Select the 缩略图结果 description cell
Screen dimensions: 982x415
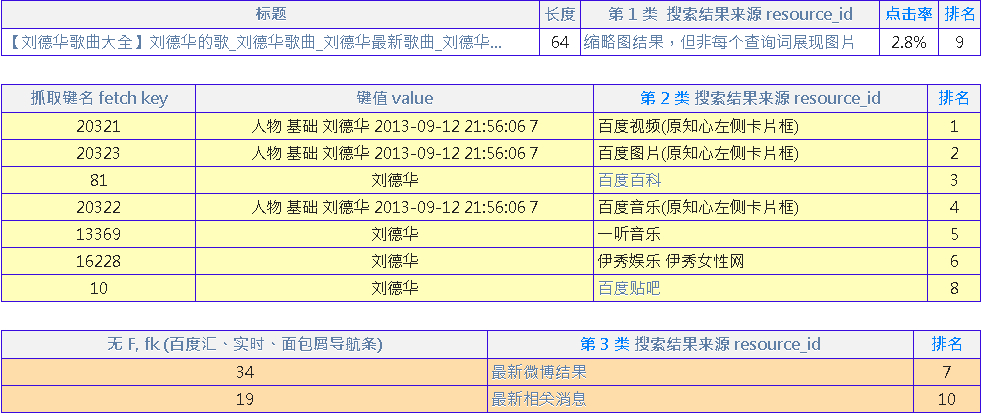coord(730,43)
